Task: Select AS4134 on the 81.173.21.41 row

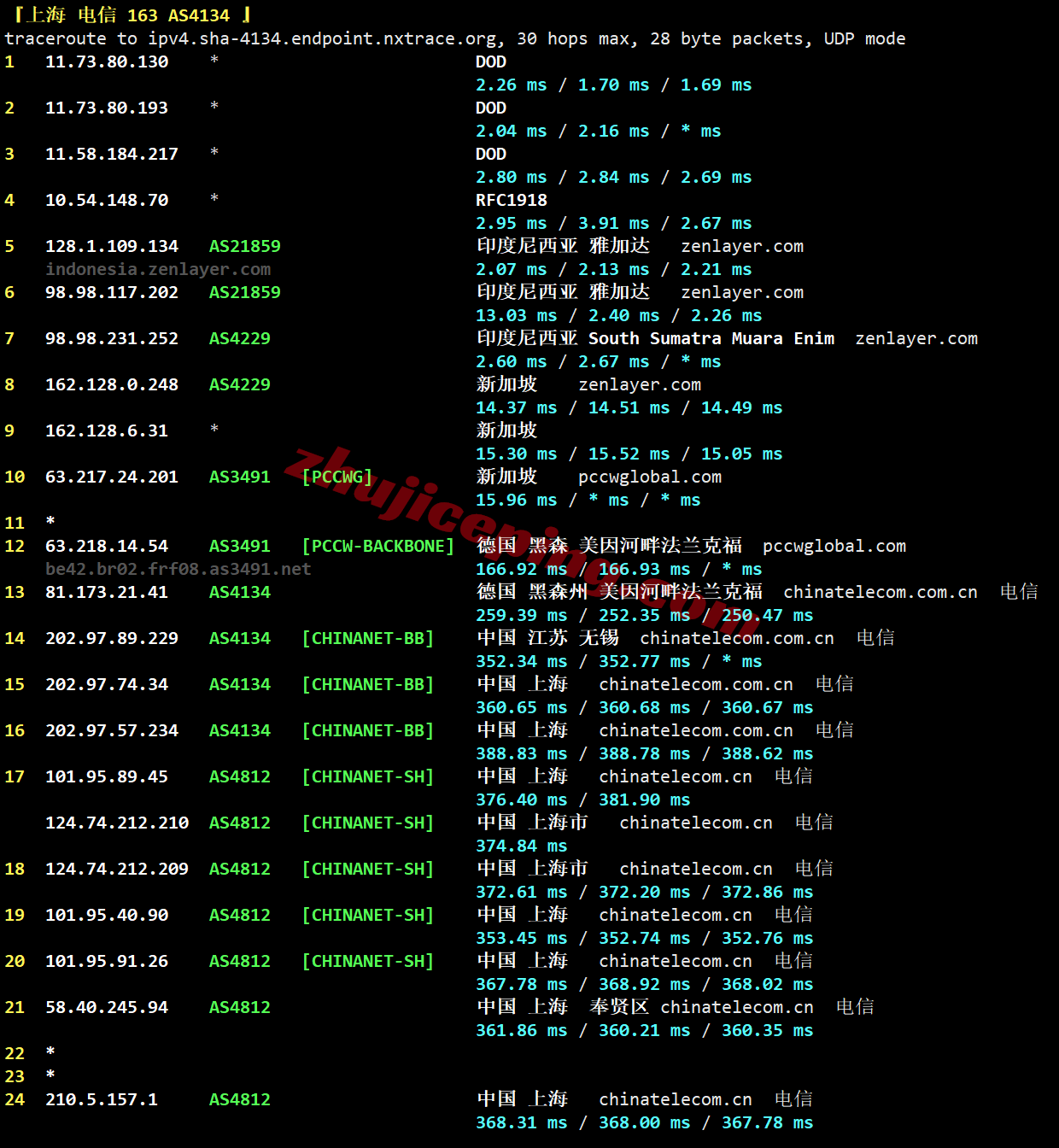Action: tap(240, 592)
